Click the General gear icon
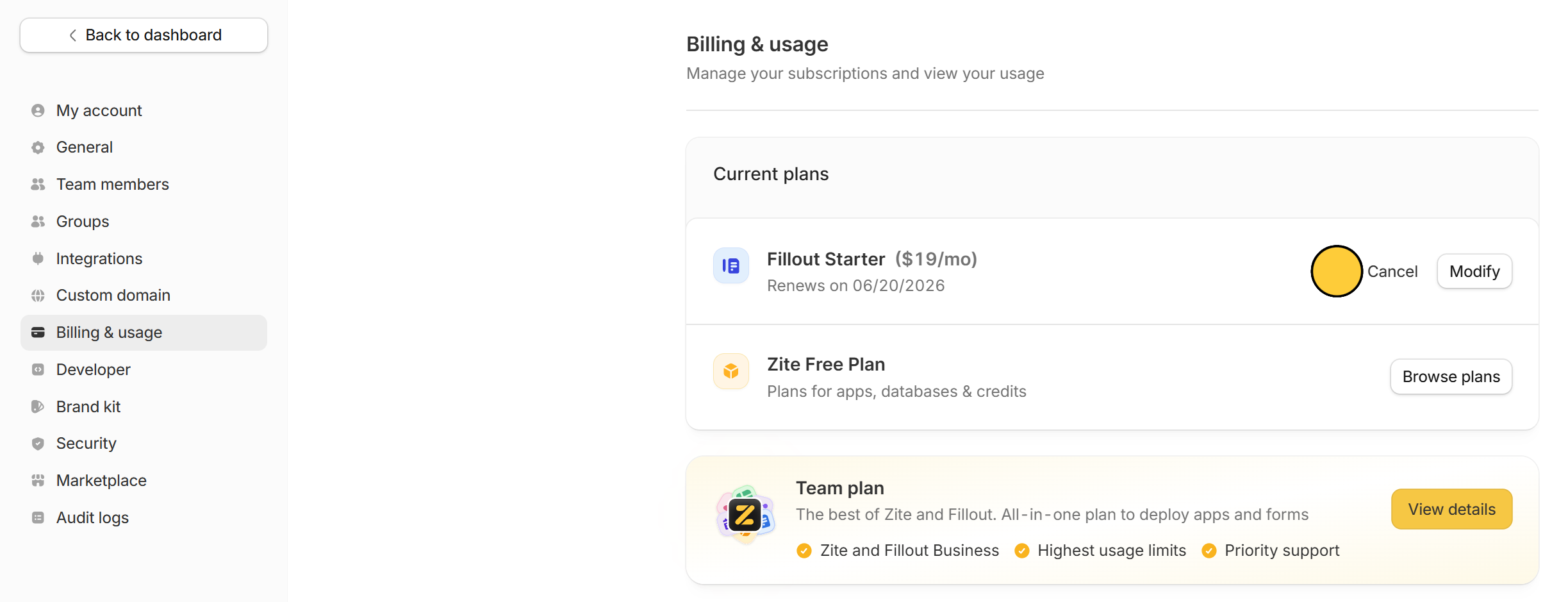 pyautogui.click(x=38, y=147)
